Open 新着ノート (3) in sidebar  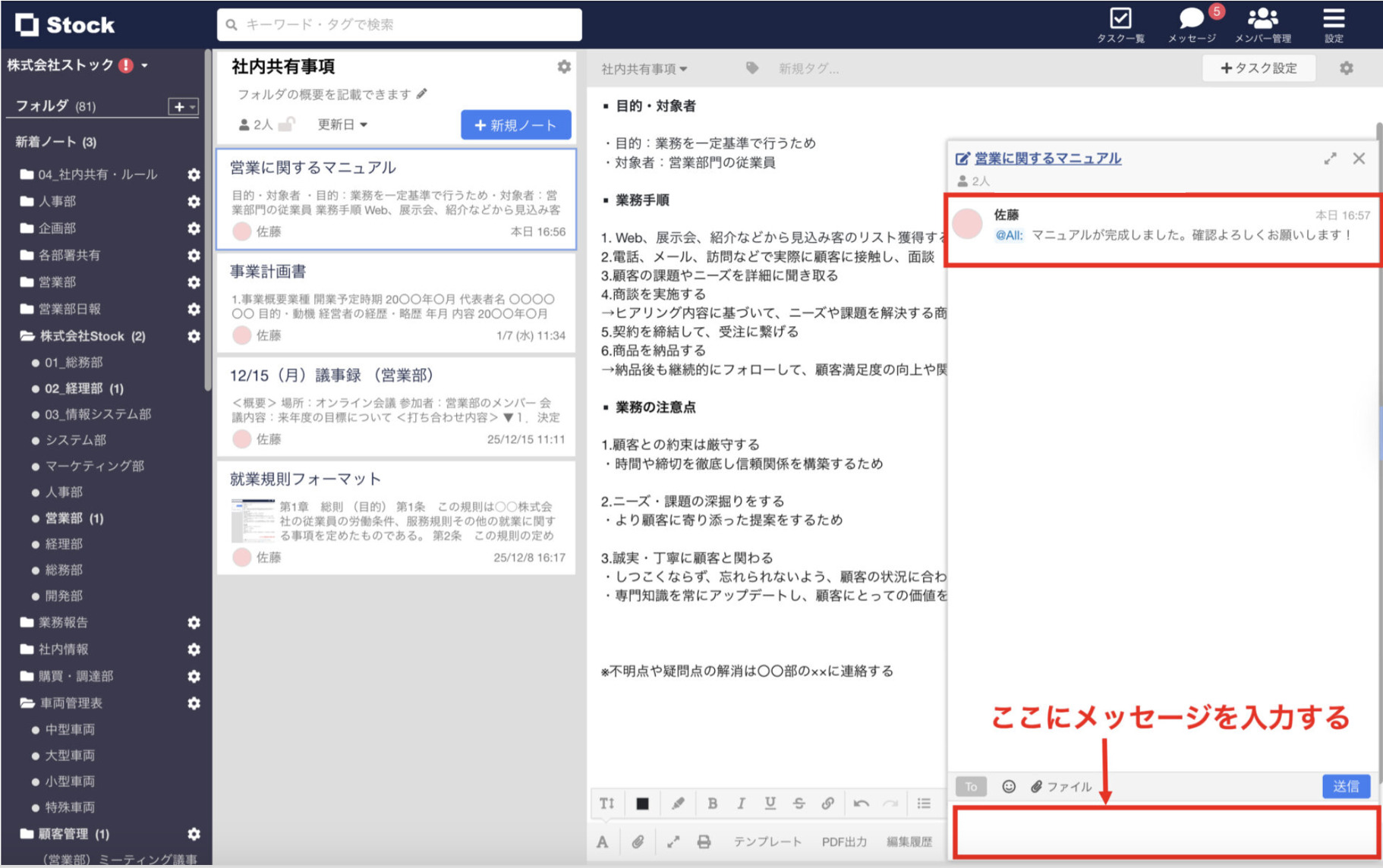[x=56, y=142]
